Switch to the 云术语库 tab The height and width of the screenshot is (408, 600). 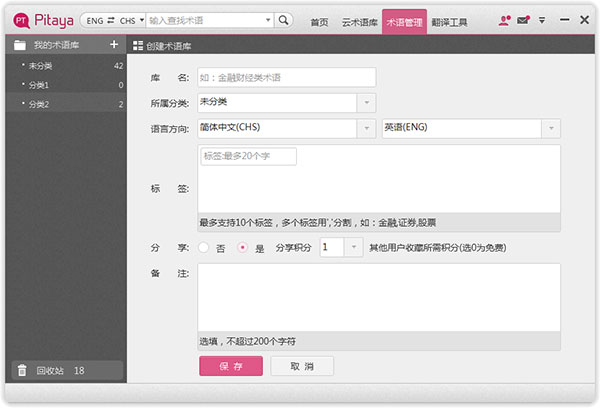click(359, 22)
